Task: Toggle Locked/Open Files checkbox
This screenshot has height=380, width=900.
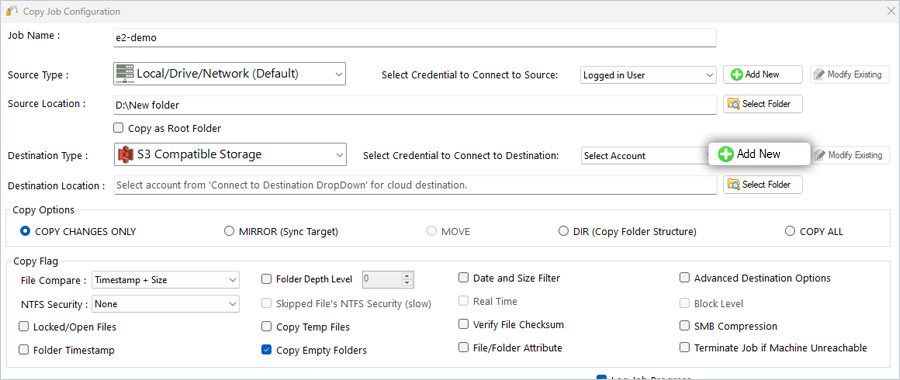Action: point(24,327)
